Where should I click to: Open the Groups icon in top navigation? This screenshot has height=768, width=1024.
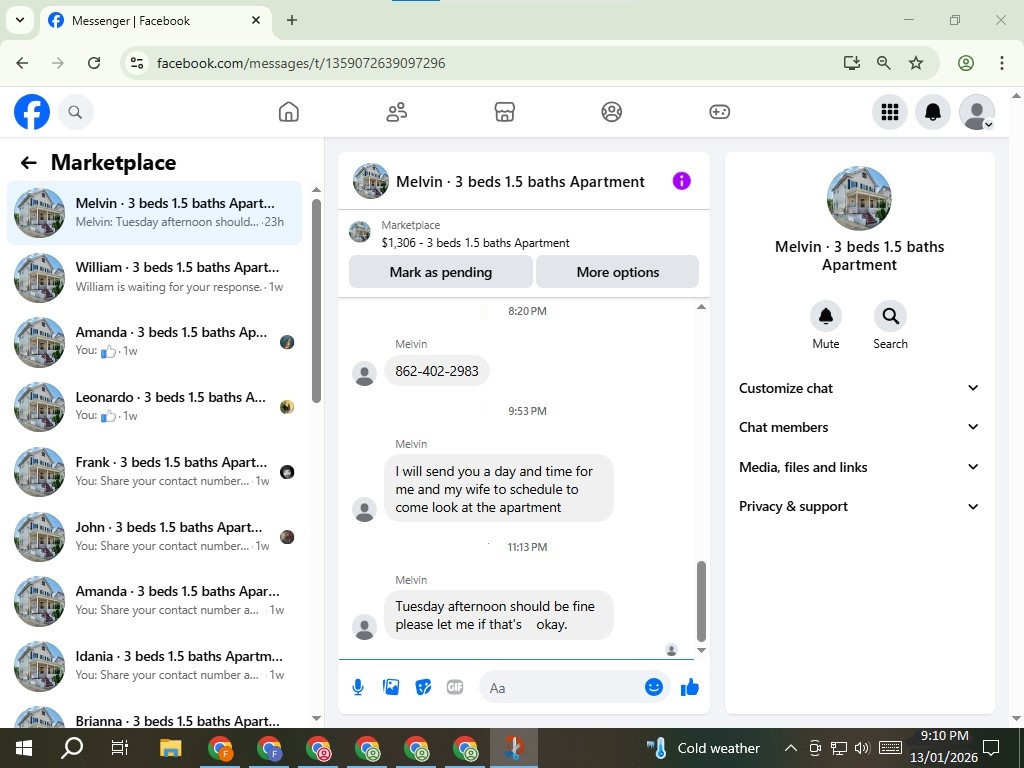(x=612, y=112)
